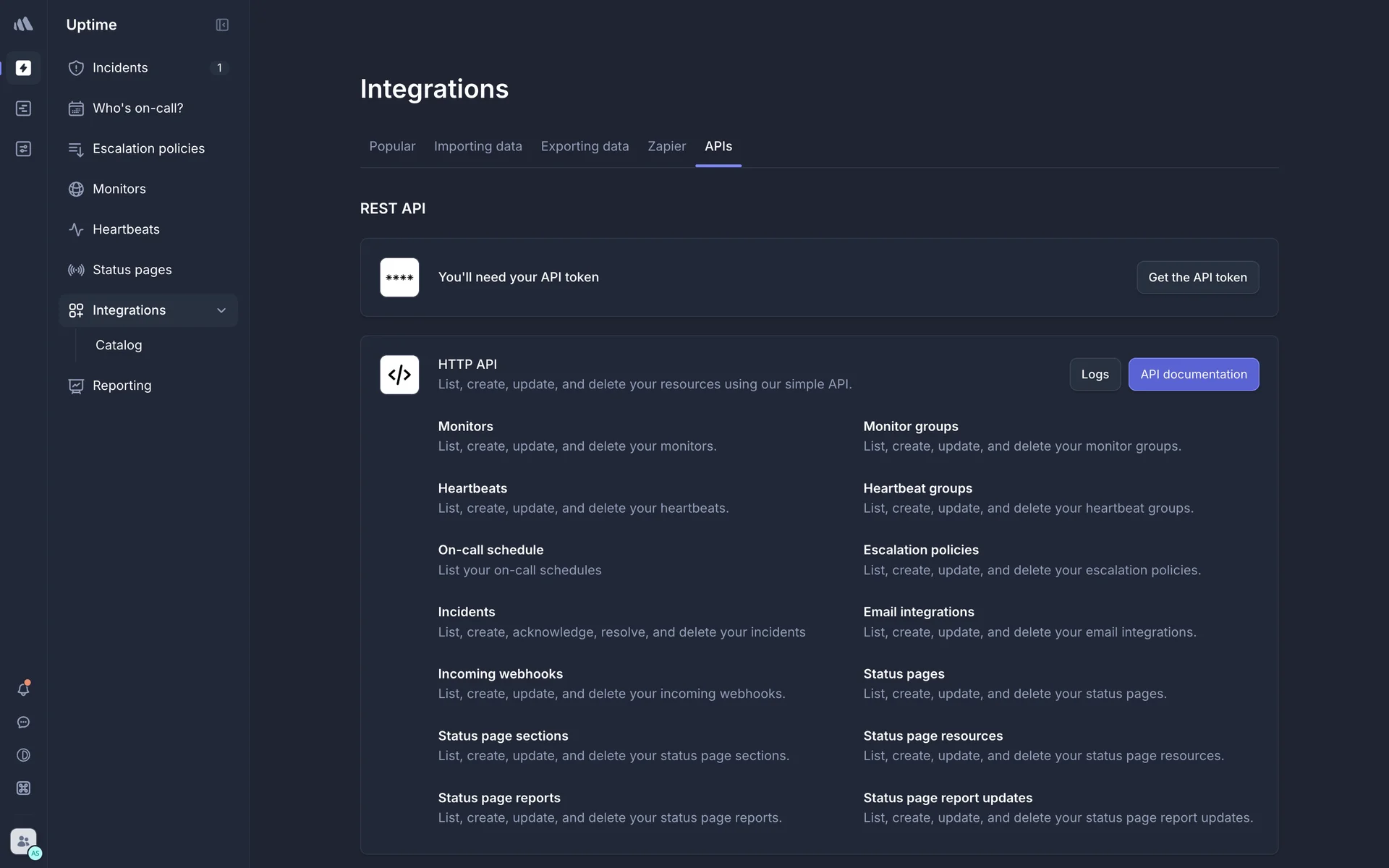Go to Incidents in sidebar
This screenshot has width=1389, height=868.
tap(120, 68)
